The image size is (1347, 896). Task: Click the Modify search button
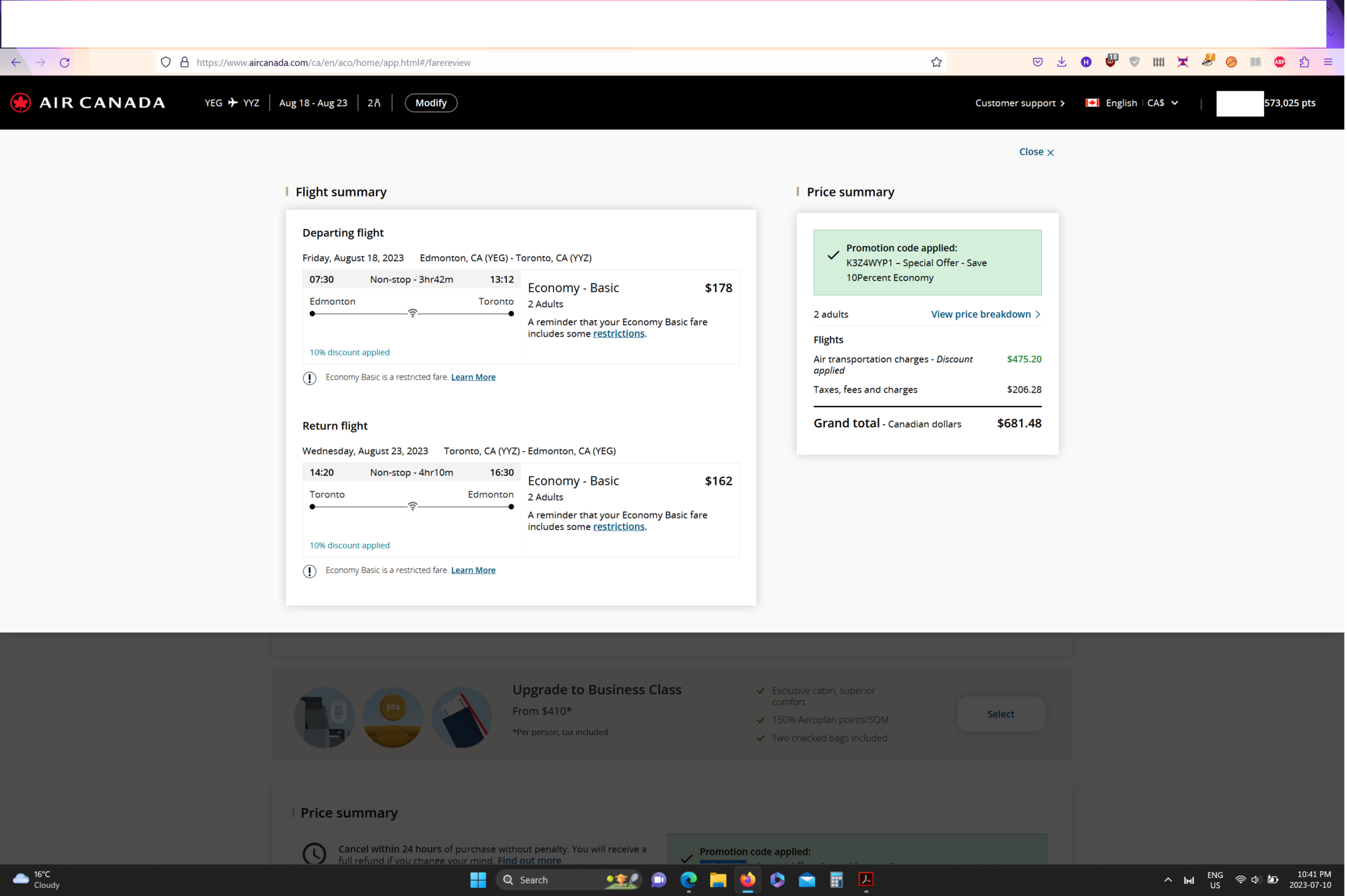[x=430, y=103]
